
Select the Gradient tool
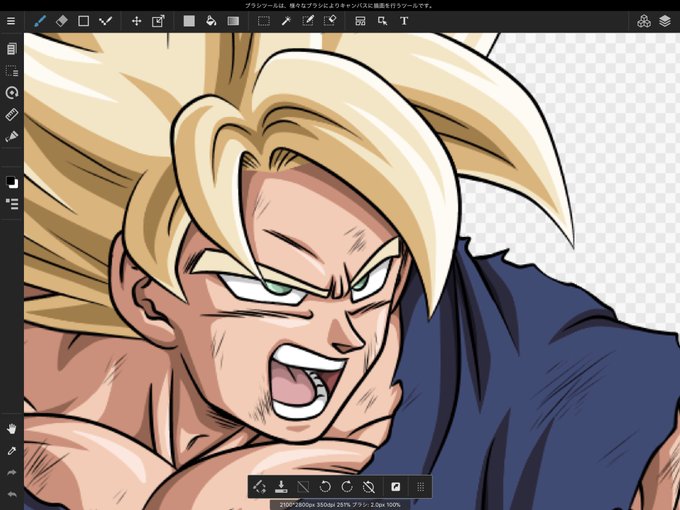click(233, 21)
